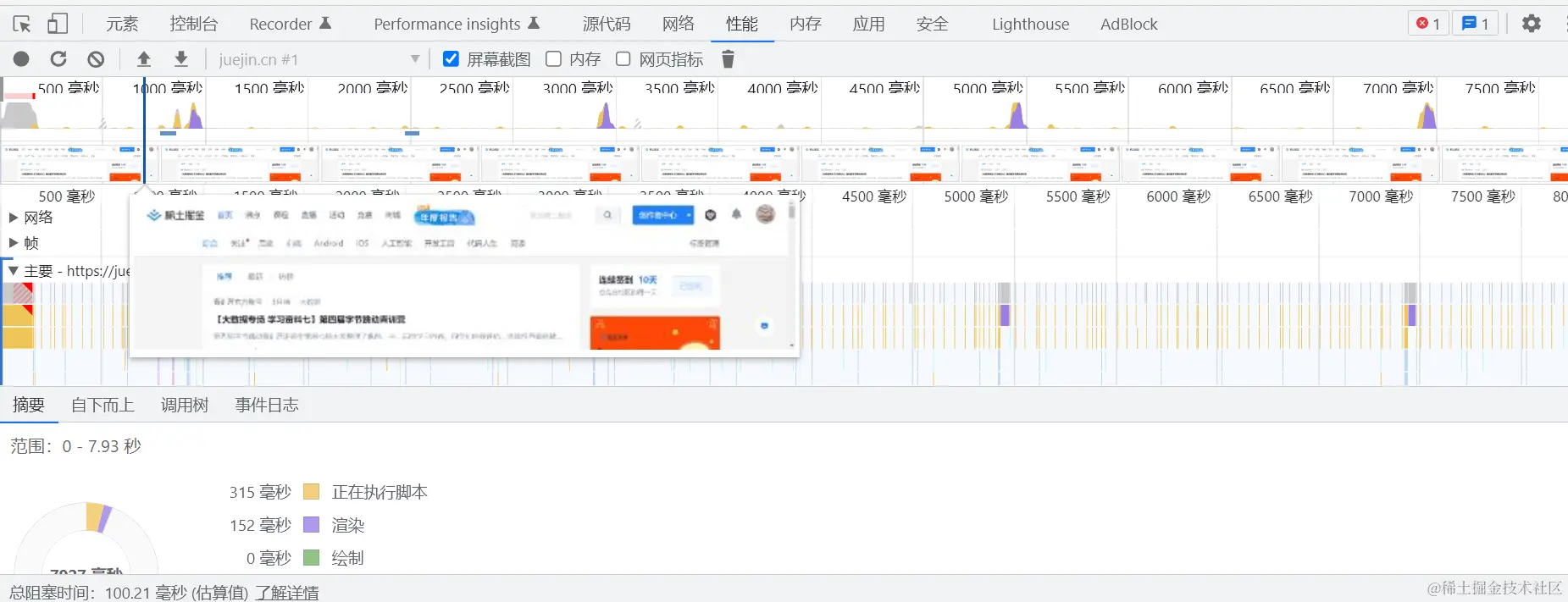Switch to the 内存 Memory tab

806,24
